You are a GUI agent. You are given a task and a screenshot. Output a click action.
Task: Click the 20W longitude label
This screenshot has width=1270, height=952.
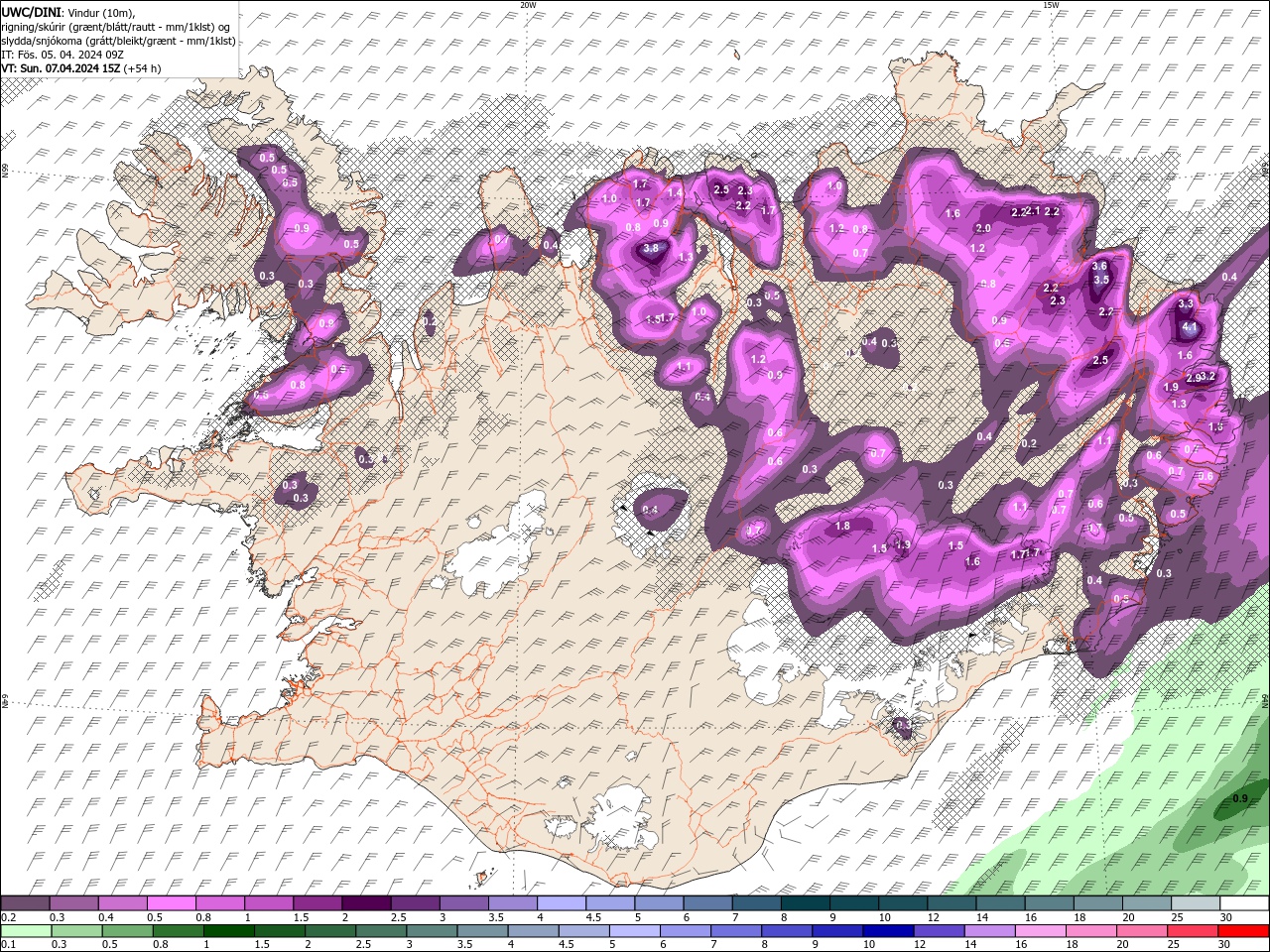(528, 5)
